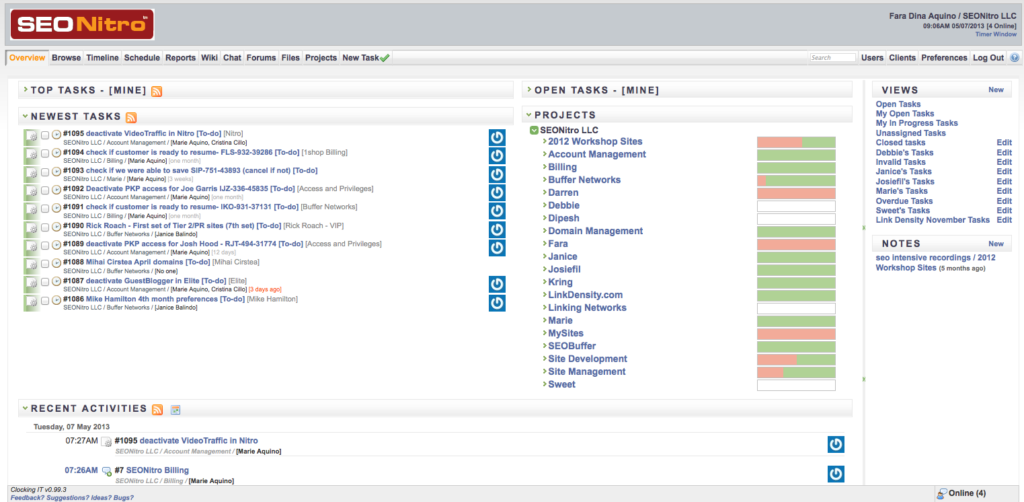This screenshot has width=1024, height=502.
Task: Check the checkbox for task #1090
Action: click(44, 227)
